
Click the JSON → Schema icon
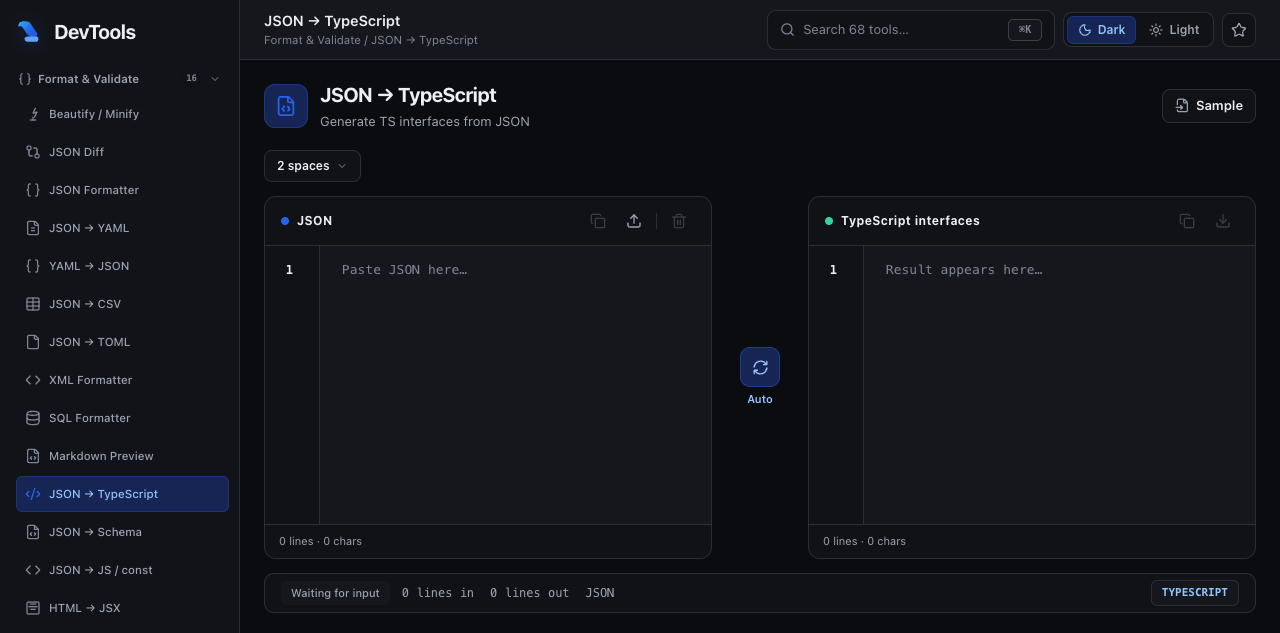point(32,532)
